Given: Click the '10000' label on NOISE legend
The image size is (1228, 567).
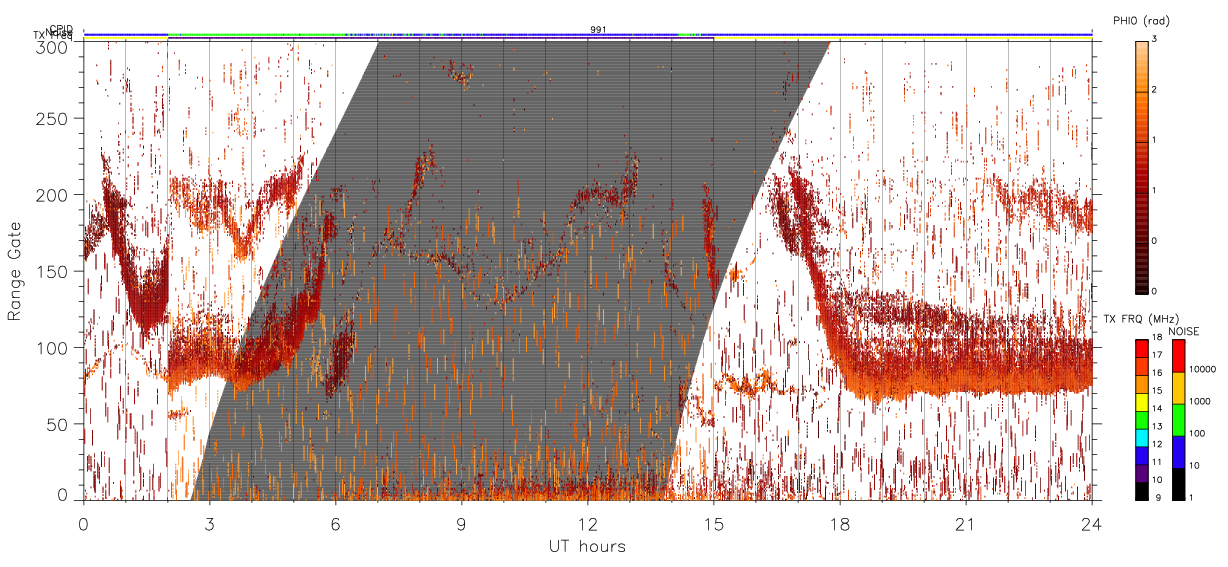Looking at the screenshot, I should pos(1203,369).
